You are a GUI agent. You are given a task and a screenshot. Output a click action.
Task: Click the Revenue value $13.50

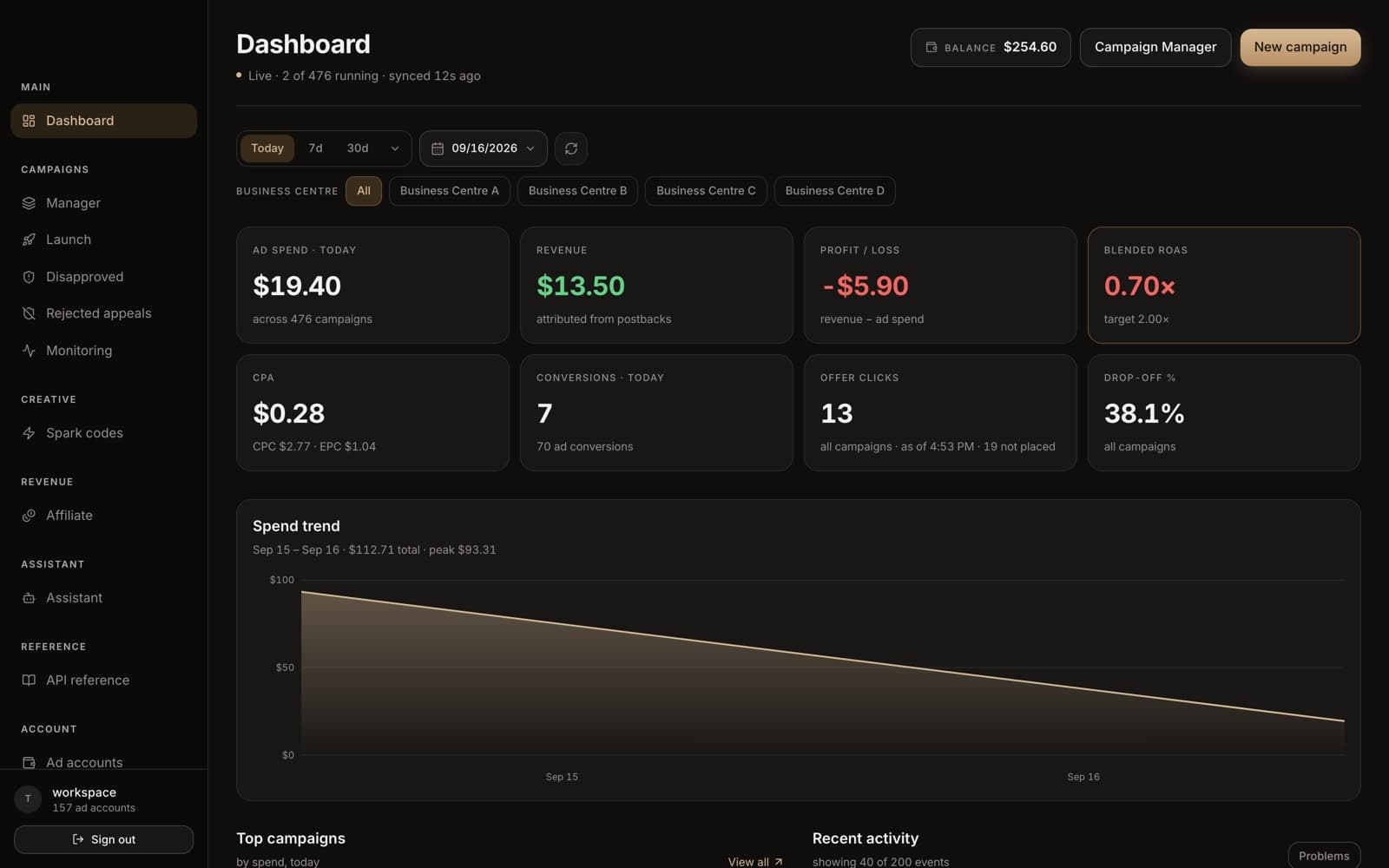point(581,286)
